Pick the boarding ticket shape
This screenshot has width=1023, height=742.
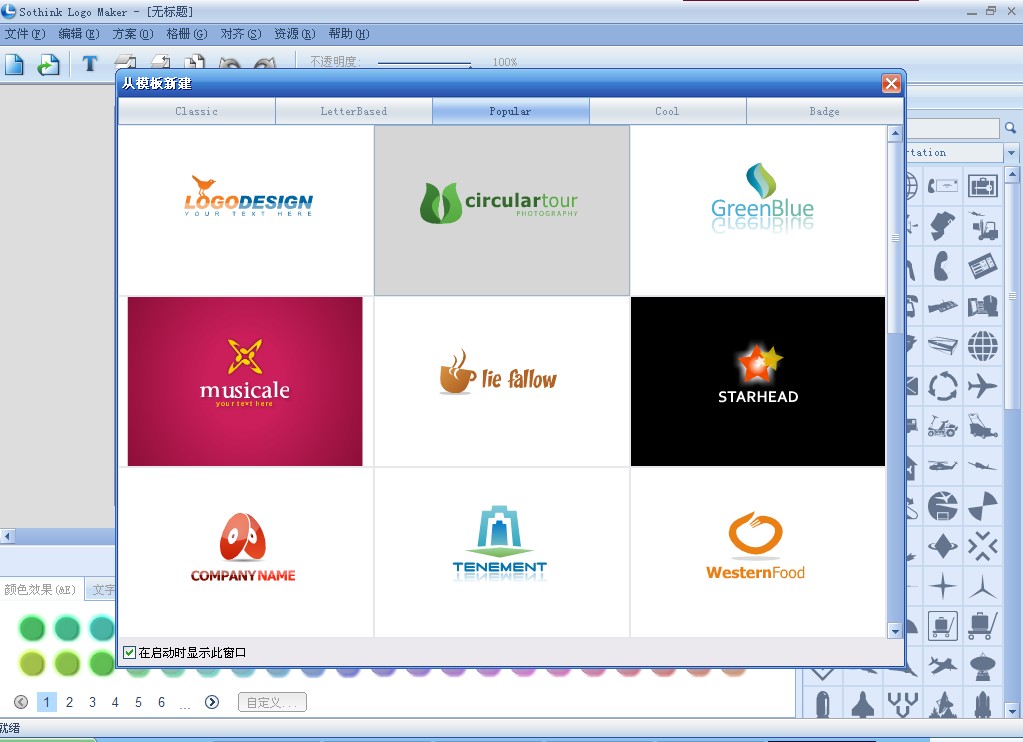coord(983,266)
